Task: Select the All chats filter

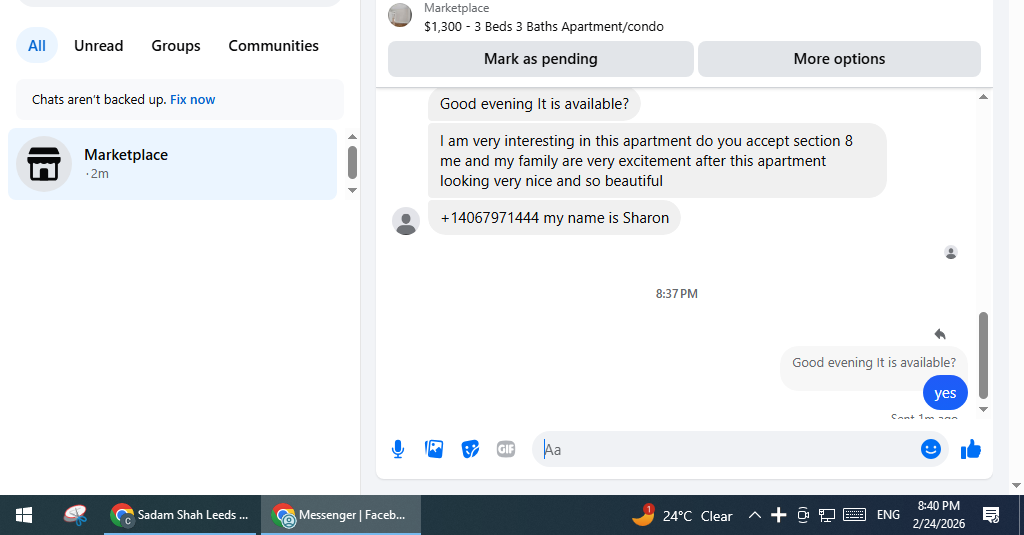Action: (x=37, y=46)
